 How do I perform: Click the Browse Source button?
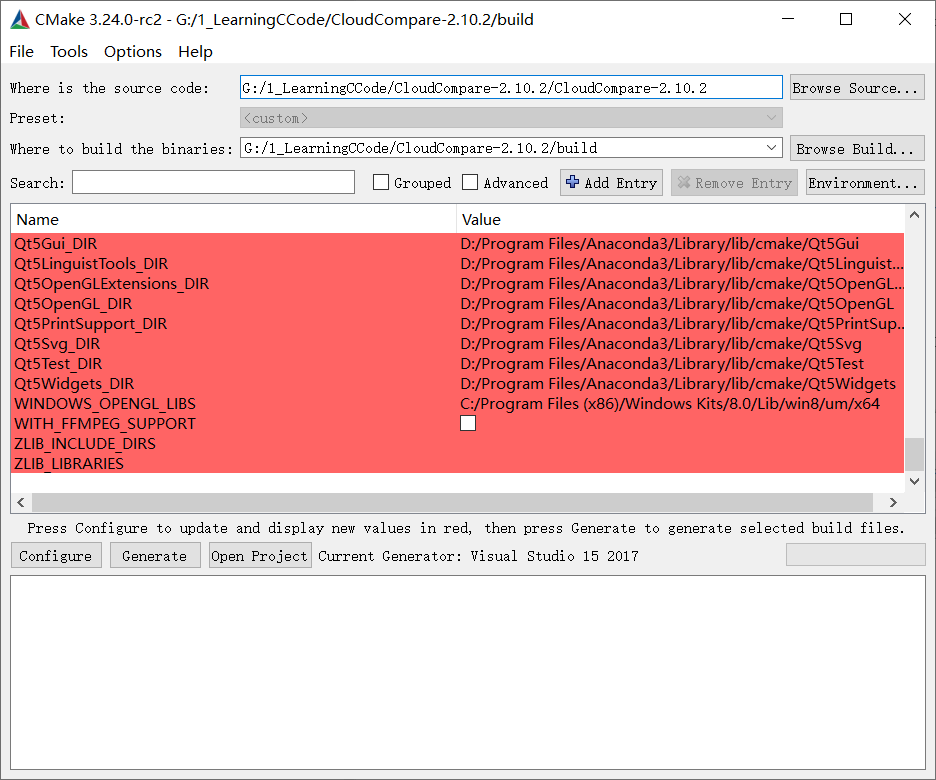(x=857, y=88)
